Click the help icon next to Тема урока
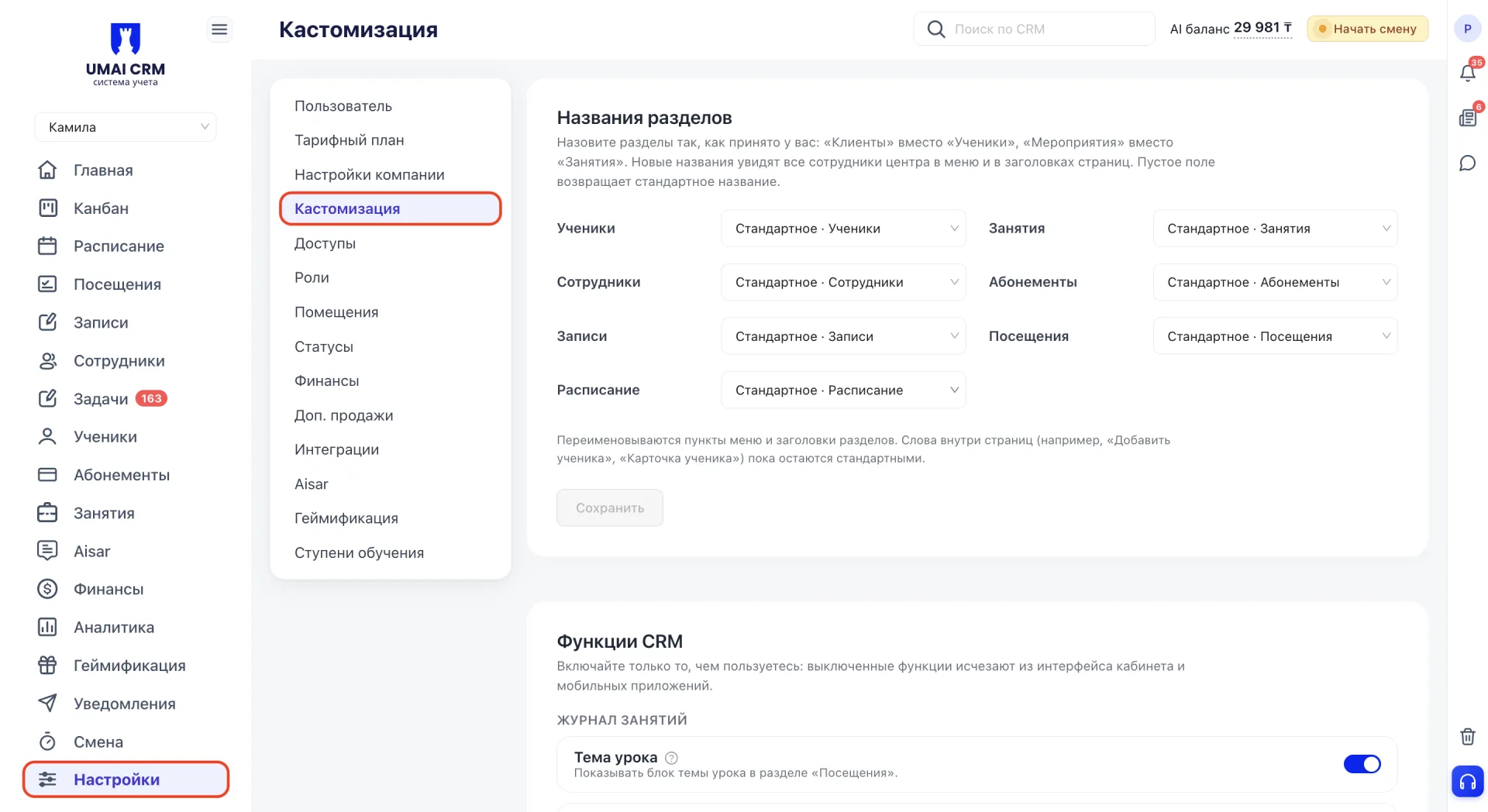The height and width of the screenshot is (812, 1488). click(671, 758)
